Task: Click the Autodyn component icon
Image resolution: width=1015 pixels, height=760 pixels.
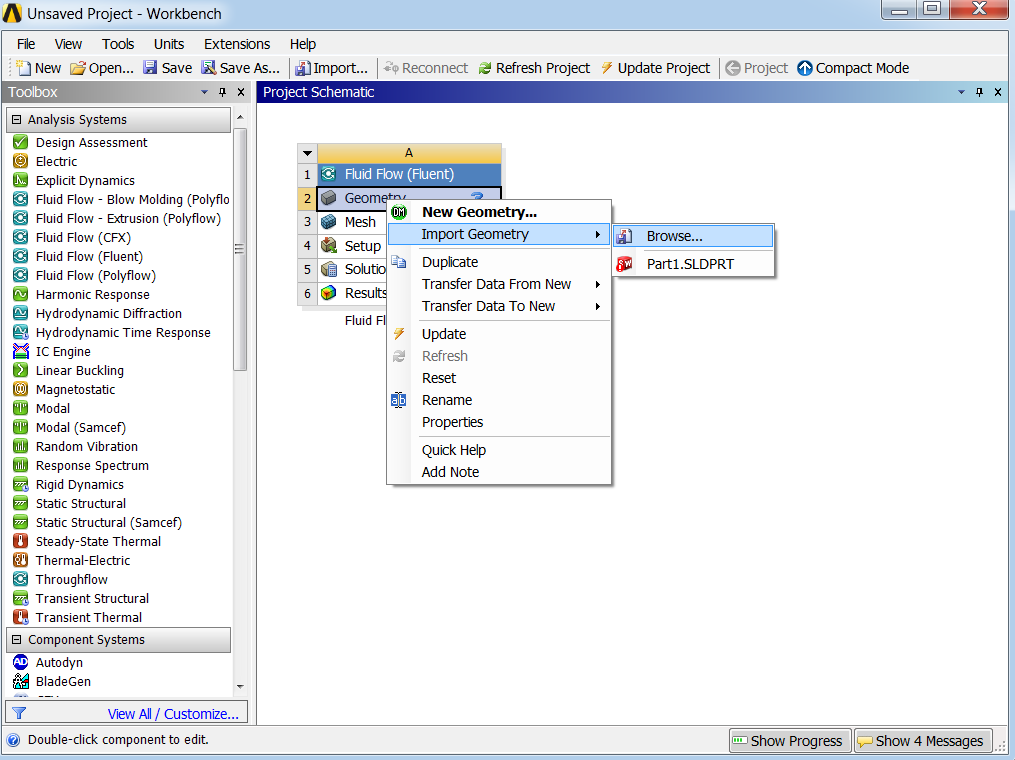Action: coord(21,662)
